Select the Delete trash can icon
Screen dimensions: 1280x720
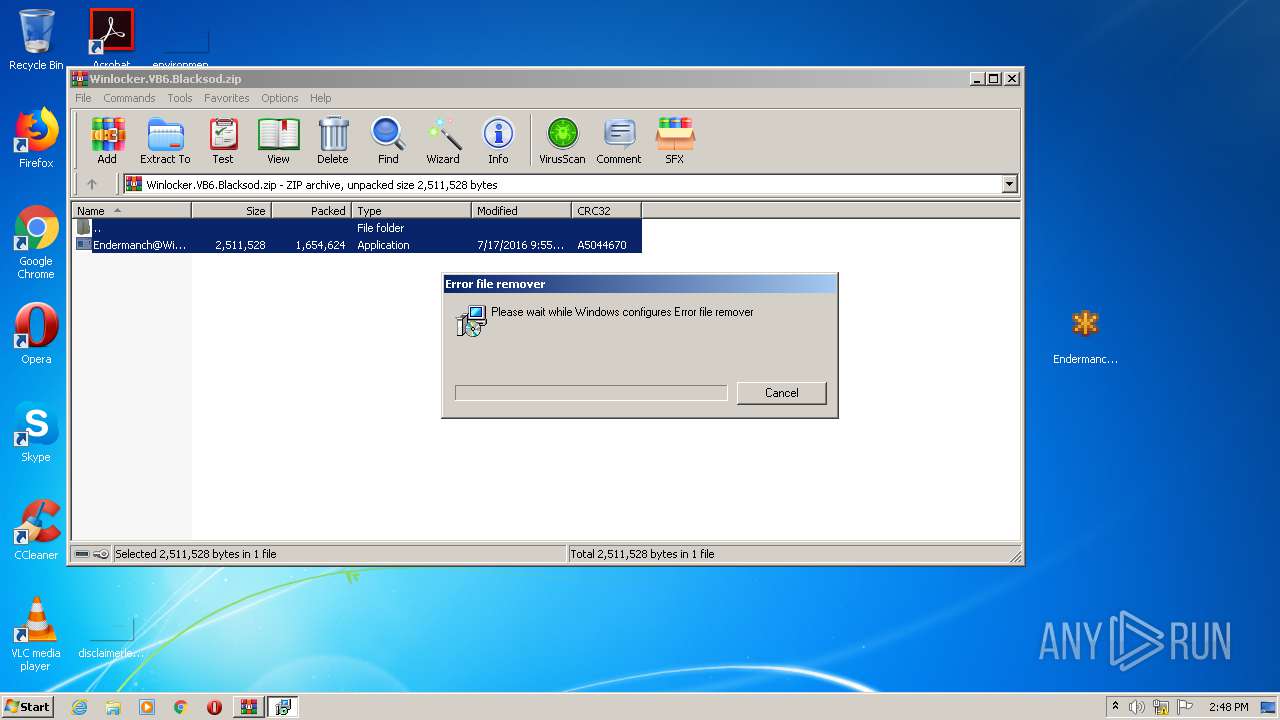click(333, 140)
